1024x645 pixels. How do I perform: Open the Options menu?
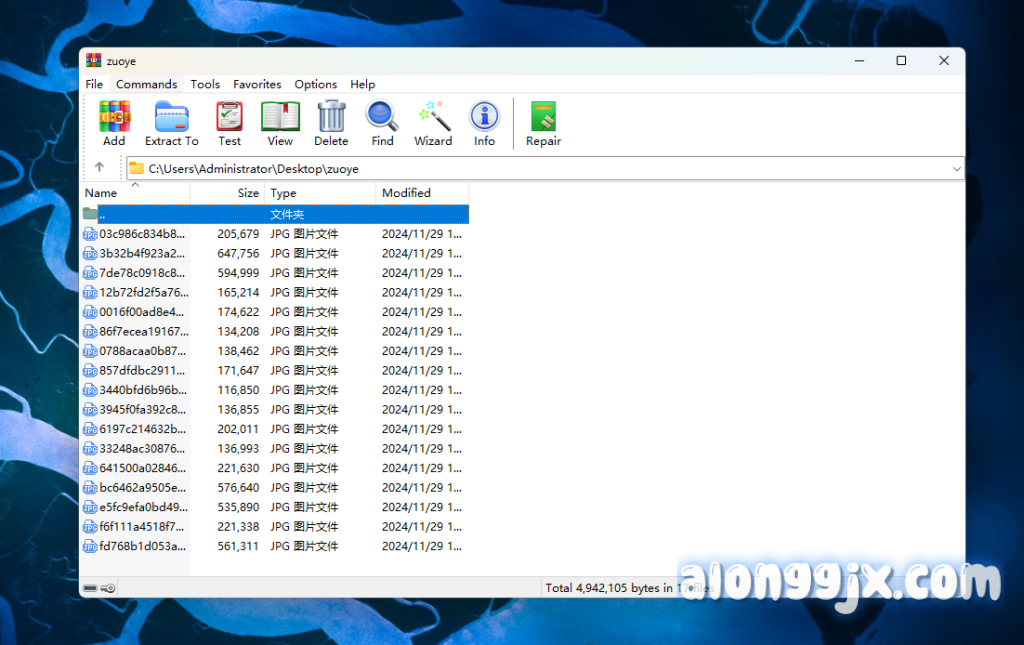315,84
